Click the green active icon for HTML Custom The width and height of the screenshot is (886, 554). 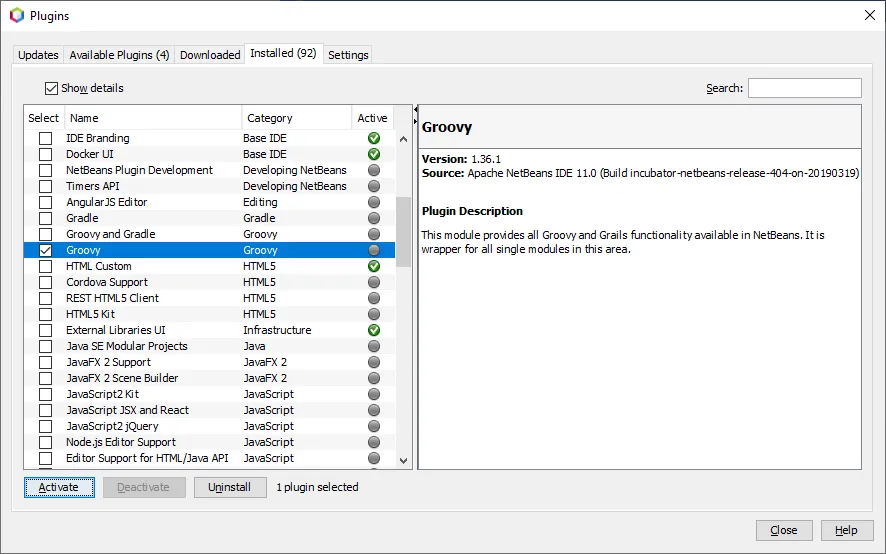coord(373,266)
